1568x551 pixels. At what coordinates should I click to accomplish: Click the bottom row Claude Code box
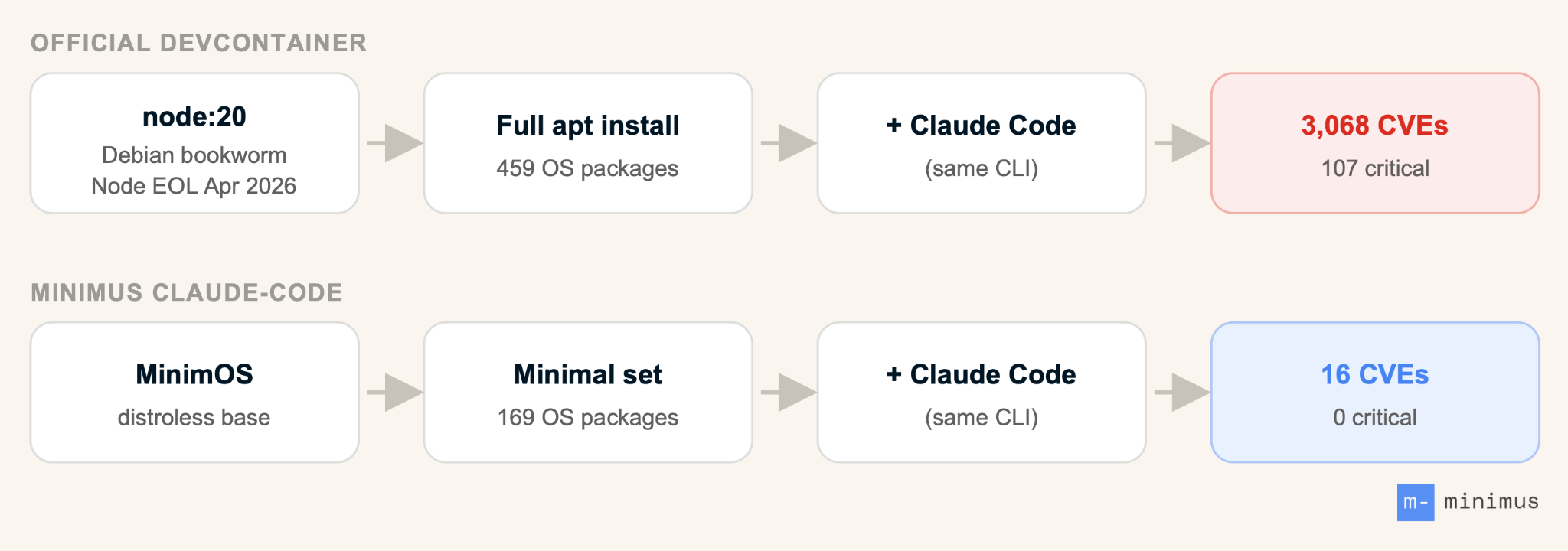tap(982, 393)
